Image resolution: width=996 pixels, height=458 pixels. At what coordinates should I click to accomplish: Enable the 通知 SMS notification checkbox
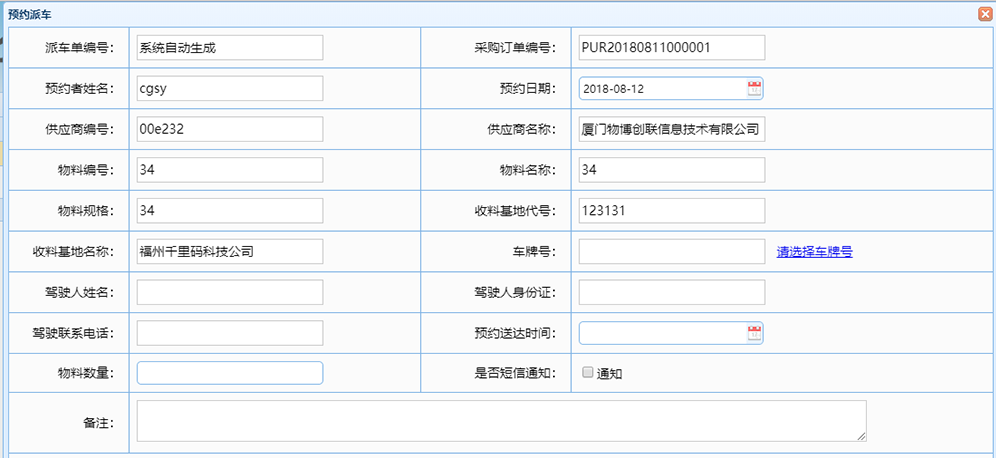pyautogui.click(x=588, y=373)
